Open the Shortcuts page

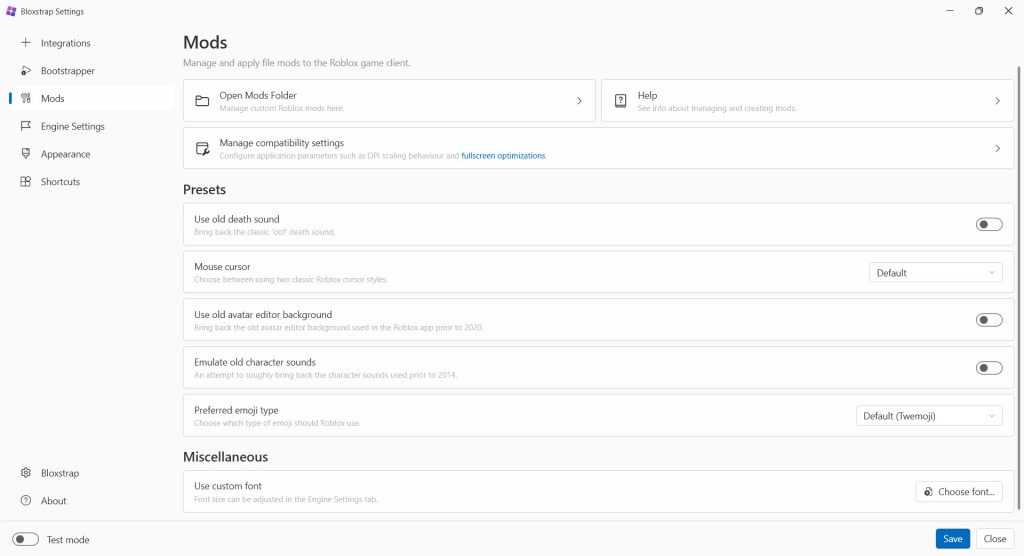point(60,182)
